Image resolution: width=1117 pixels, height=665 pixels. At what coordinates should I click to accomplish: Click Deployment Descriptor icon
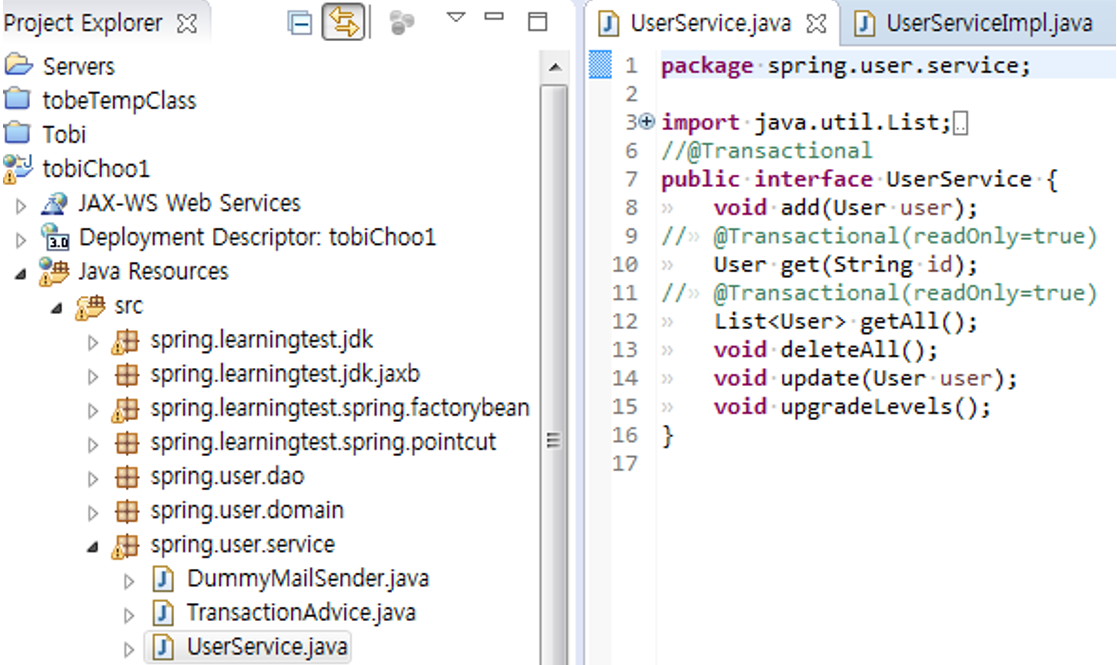(54, 237)
